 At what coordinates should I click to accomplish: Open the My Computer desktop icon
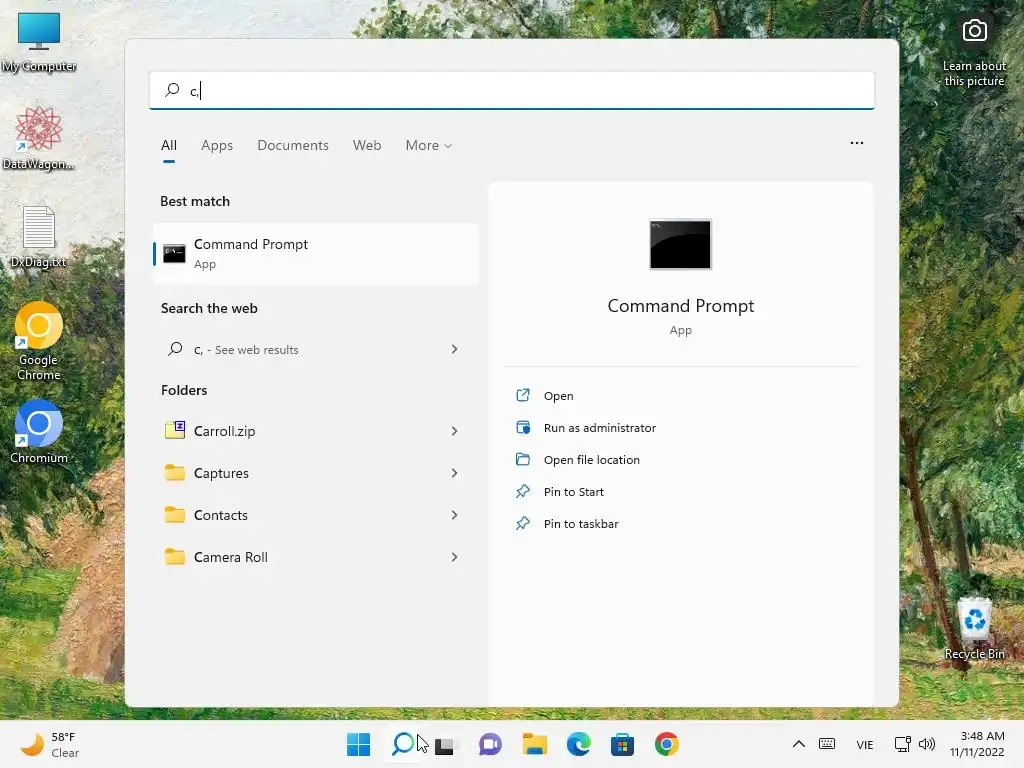click(x=39, y=41)
